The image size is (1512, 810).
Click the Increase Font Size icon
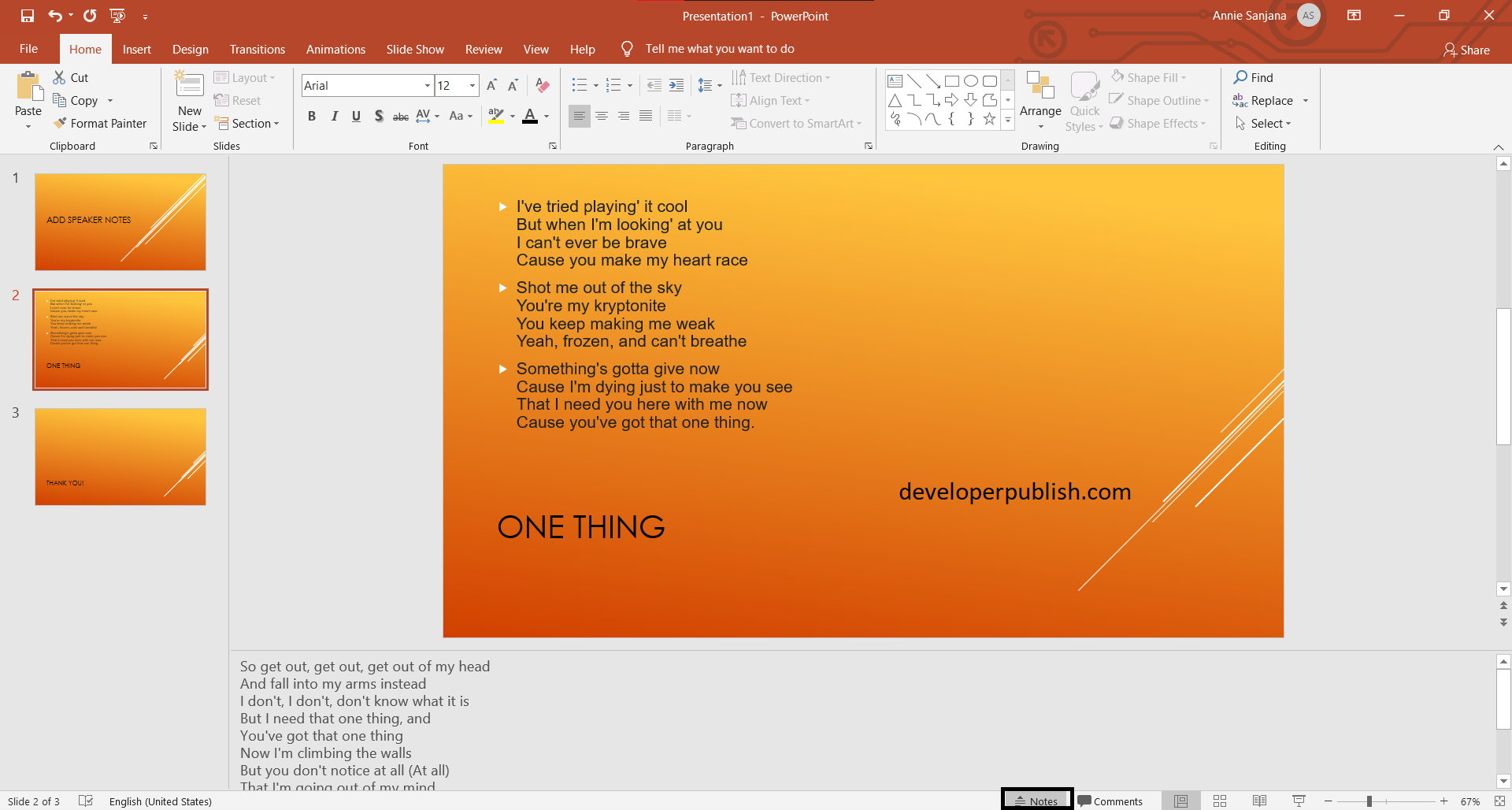[x=491, y=84]
